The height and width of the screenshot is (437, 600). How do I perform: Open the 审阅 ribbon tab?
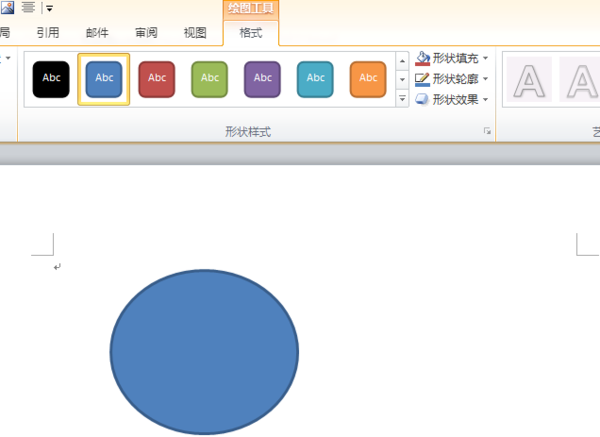[x=146, y=33]
